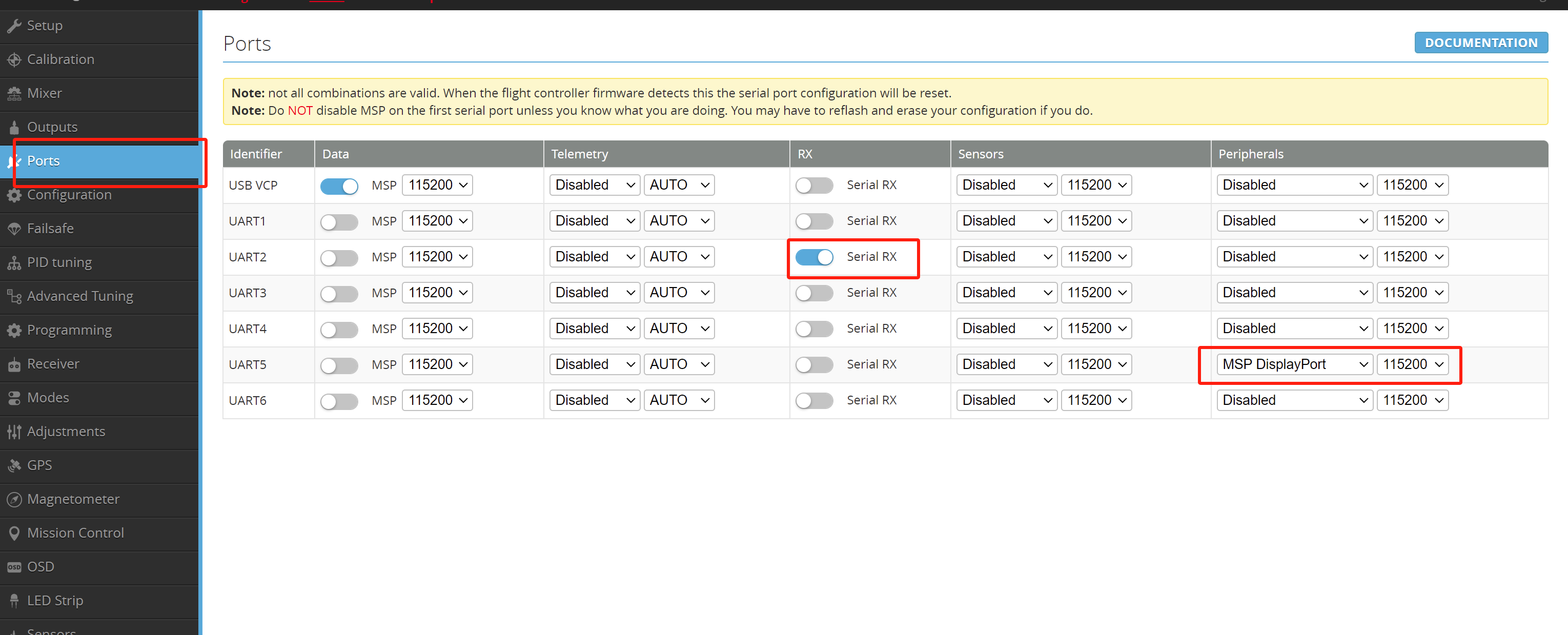Open UART1 Telemetry Disabled dropdown
The width and height of the screenshot is (1568, 635).
pyautogui.click(x=594, y=220)
